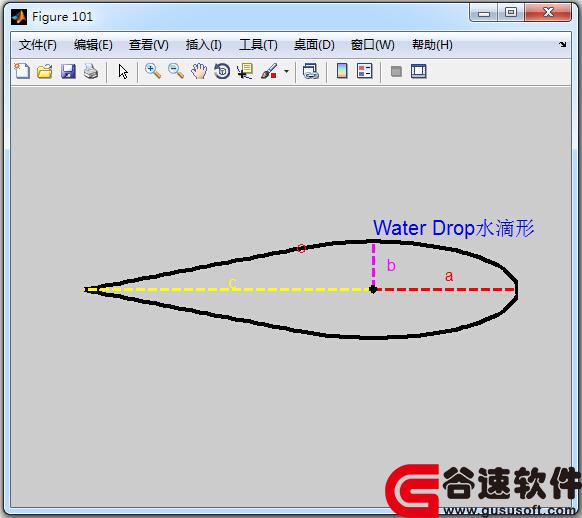
Task: Open the 帮助(H) menu
Action: 432,45
